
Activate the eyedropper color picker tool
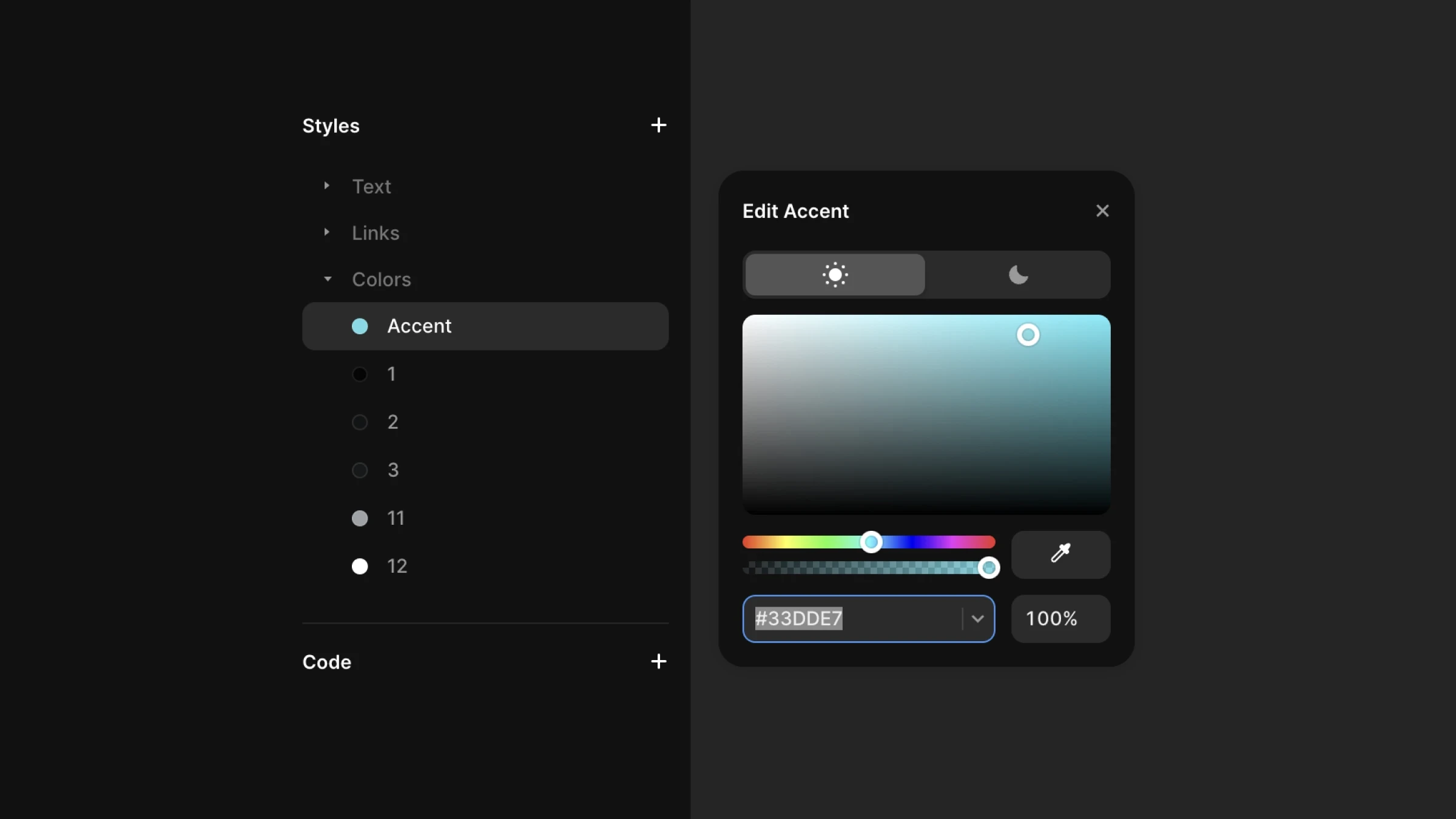pyautogui.click(x=1060, y=554)
